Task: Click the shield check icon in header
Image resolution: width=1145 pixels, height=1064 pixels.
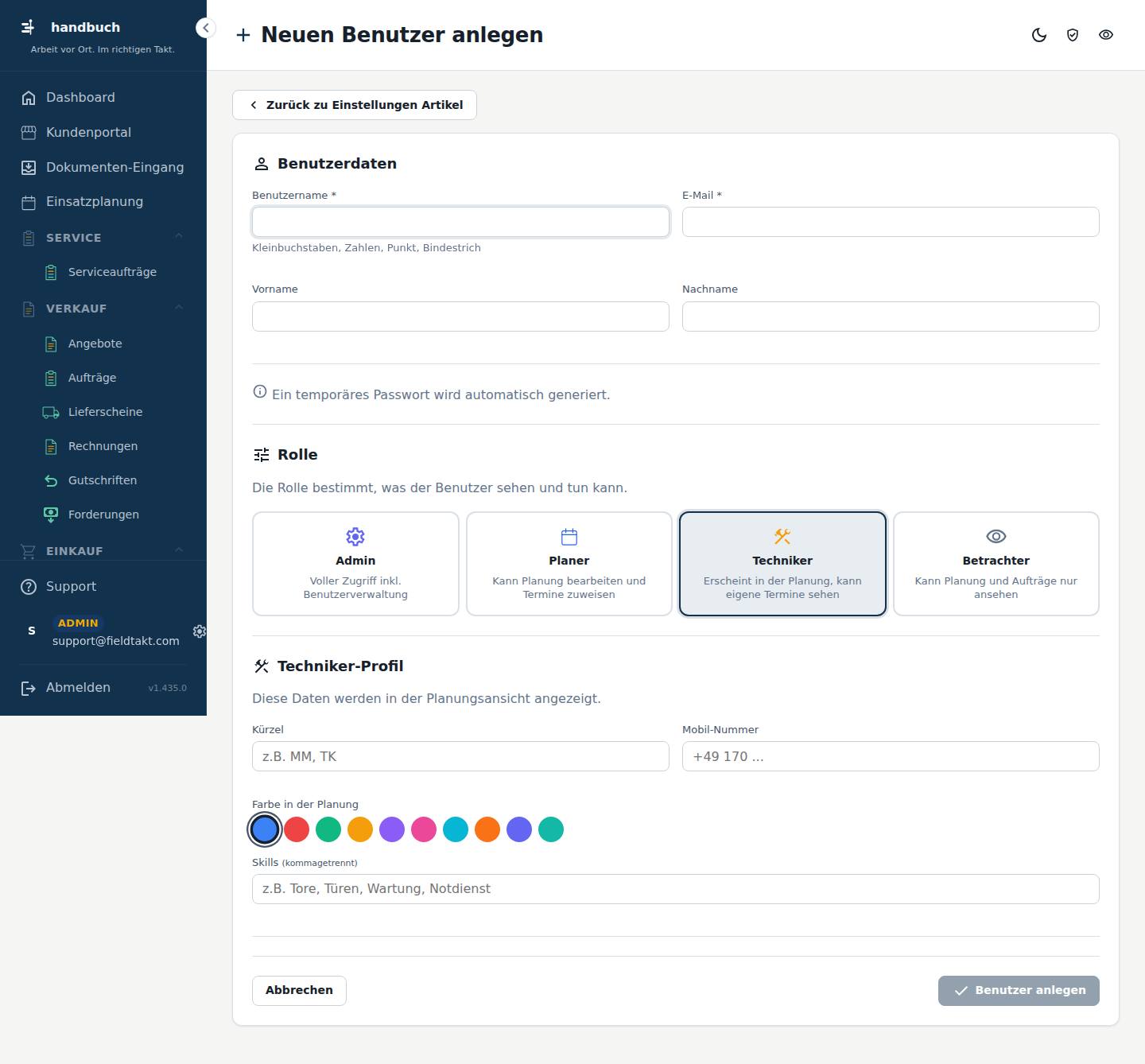Action: tap(1073, 35)
